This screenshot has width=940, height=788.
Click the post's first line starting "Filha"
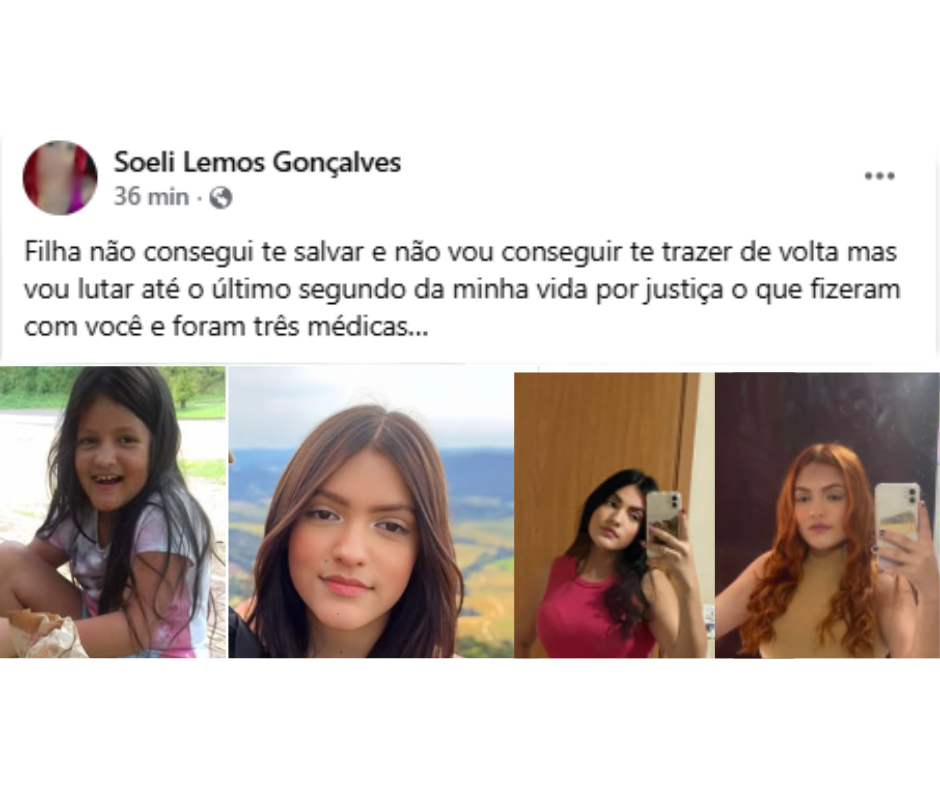pos(460,252)
